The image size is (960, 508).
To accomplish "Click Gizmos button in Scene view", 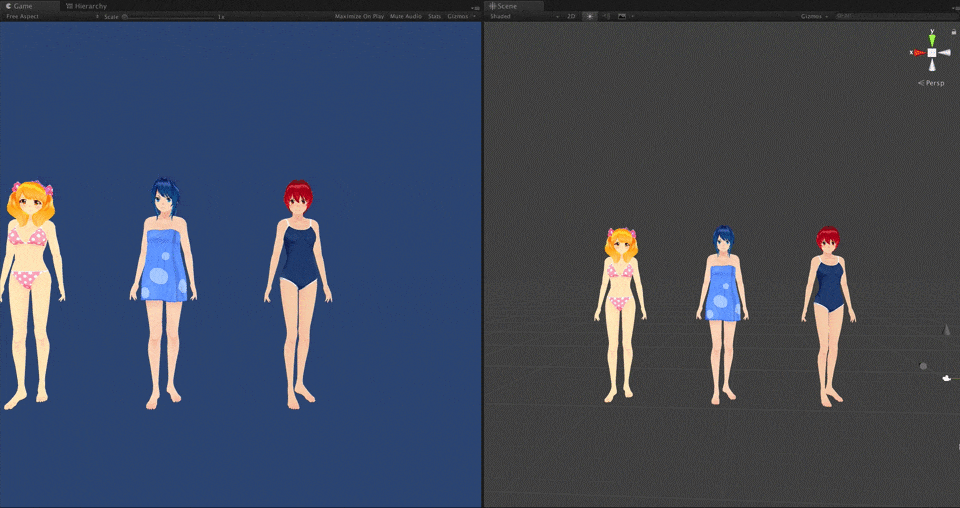I will pos(813,17).
